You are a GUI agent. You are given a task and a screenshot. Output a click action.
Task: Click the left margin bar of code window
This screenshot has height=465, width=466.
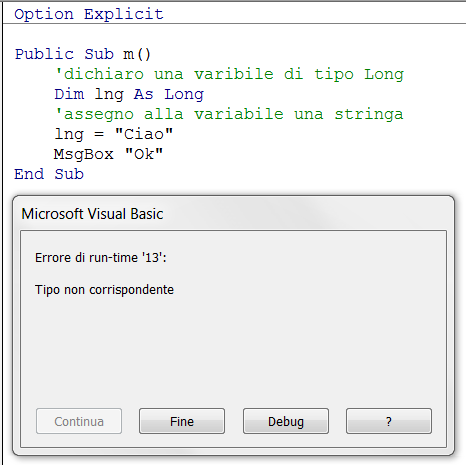(2, 233)
